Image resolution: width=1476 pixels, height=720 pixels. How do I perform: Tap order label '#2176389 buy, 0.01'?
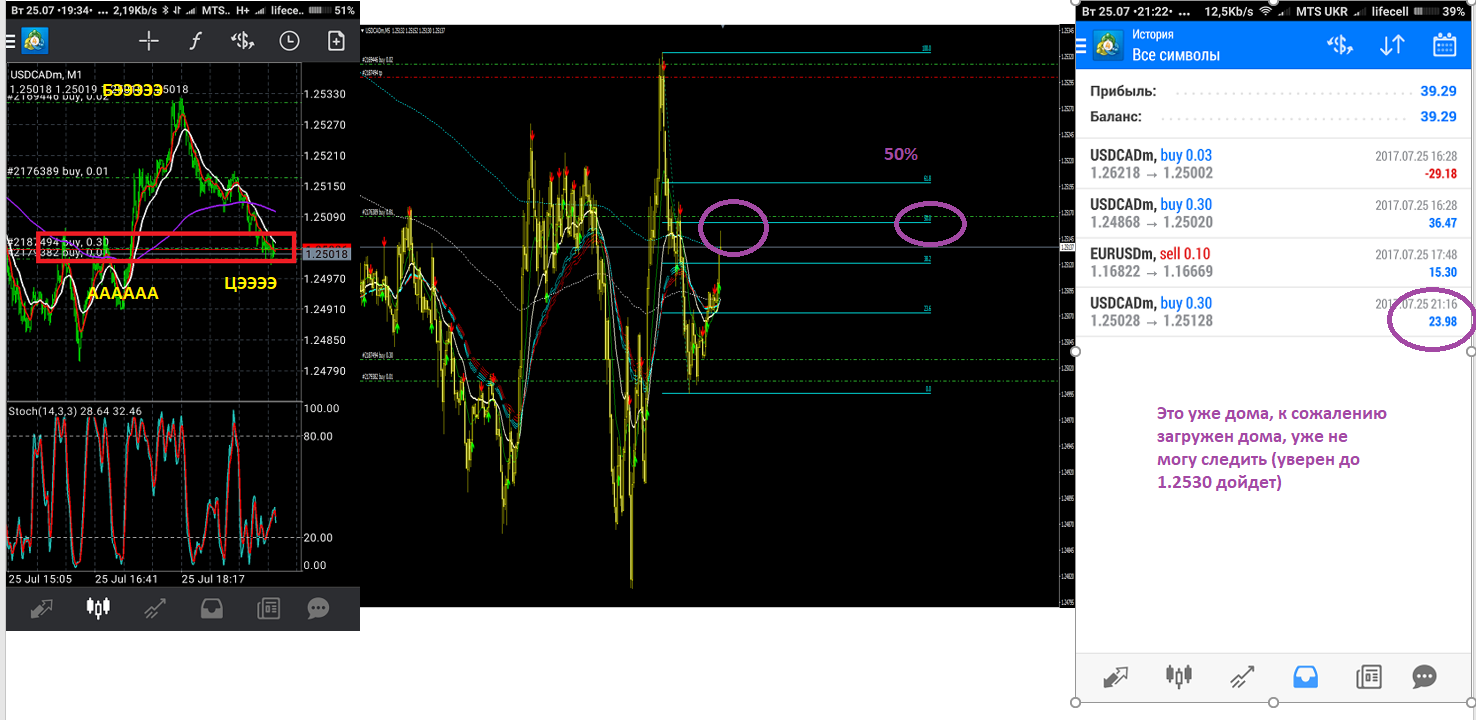(58, 171)
